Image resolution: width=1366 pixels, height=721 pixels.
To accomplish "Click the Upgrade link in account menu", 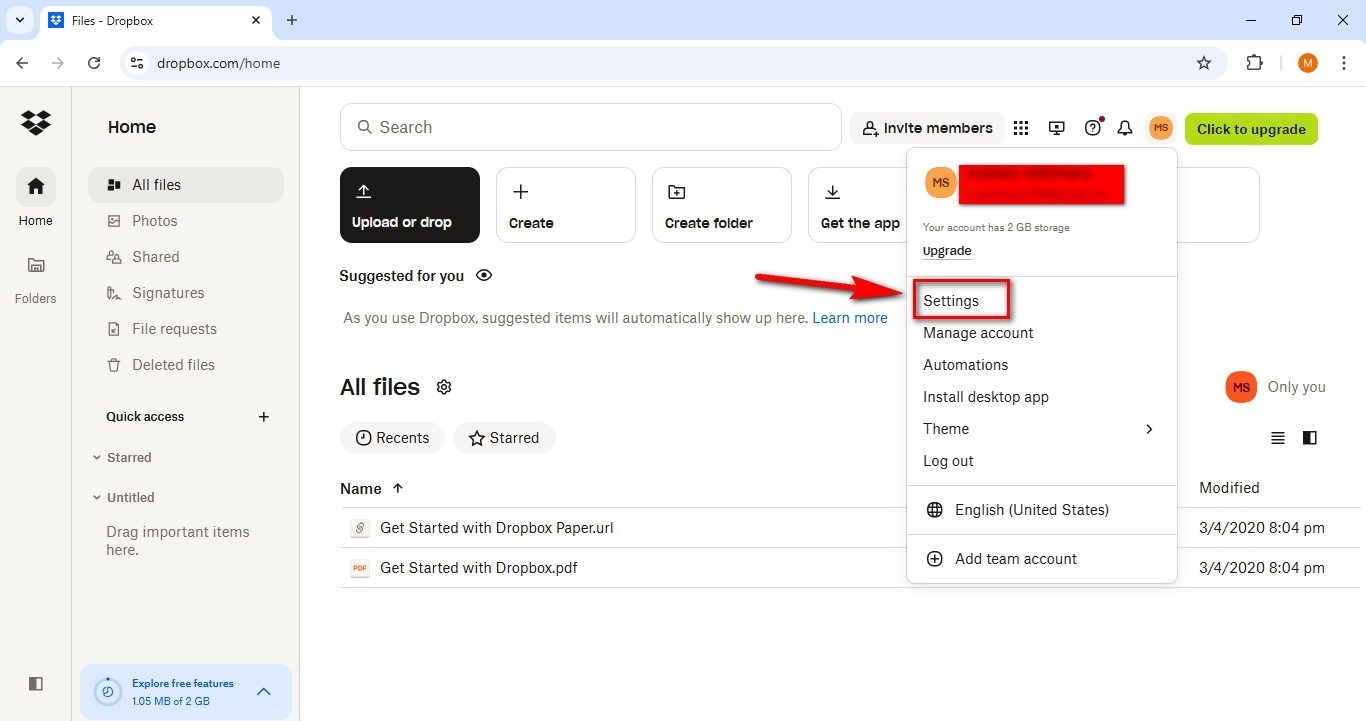I will pyautogui.click(x=947, y=251).
